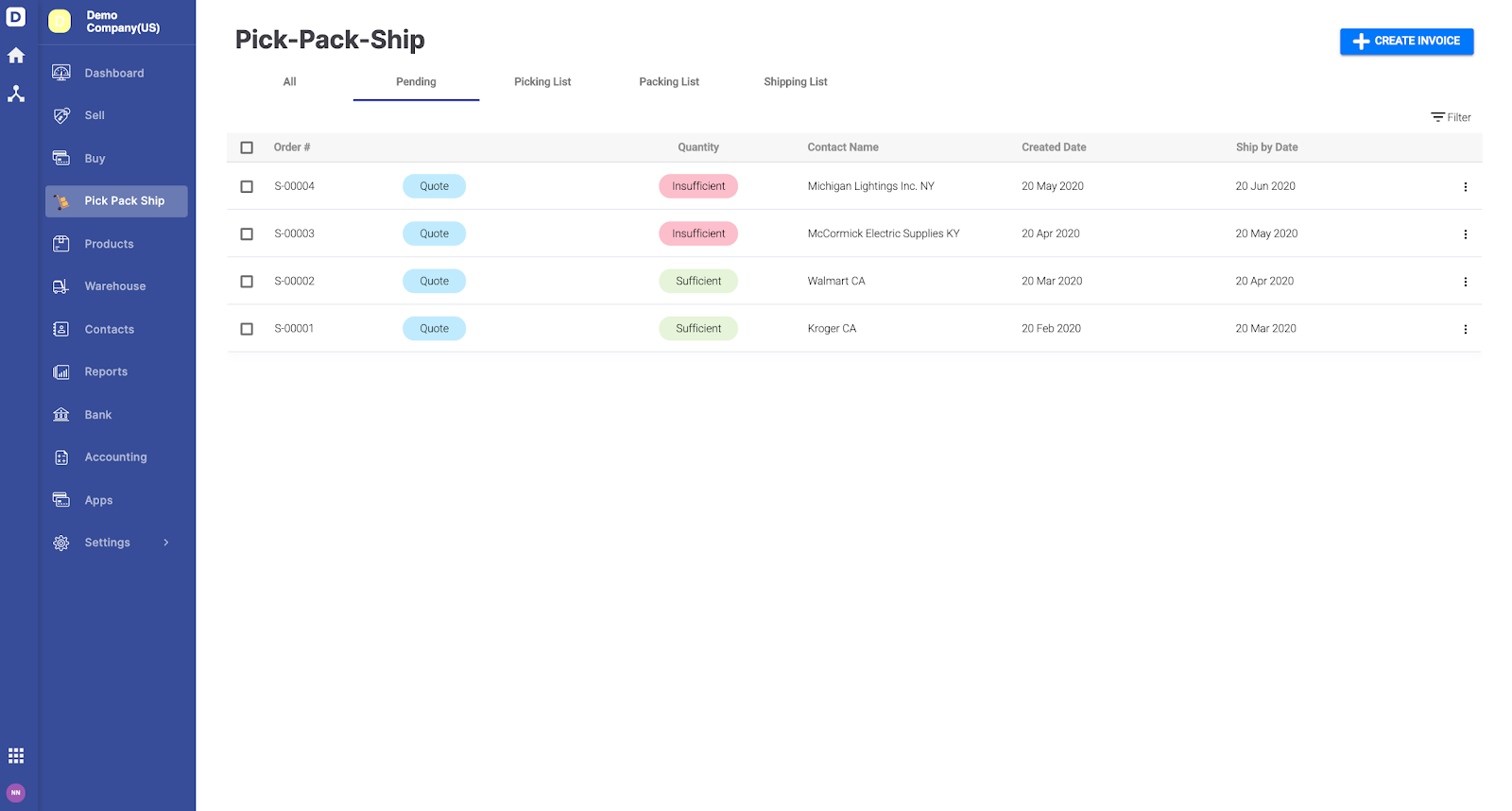Click the Create Invoice button
Viewport: 1512px width, 811px height.
pyautogui.click(x=1406, y=42)
